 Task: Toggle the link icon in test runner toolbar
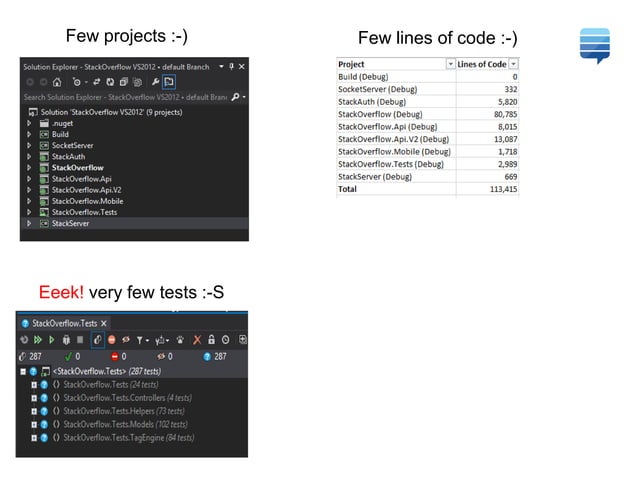pyautogui.click(x=98, y=340)
